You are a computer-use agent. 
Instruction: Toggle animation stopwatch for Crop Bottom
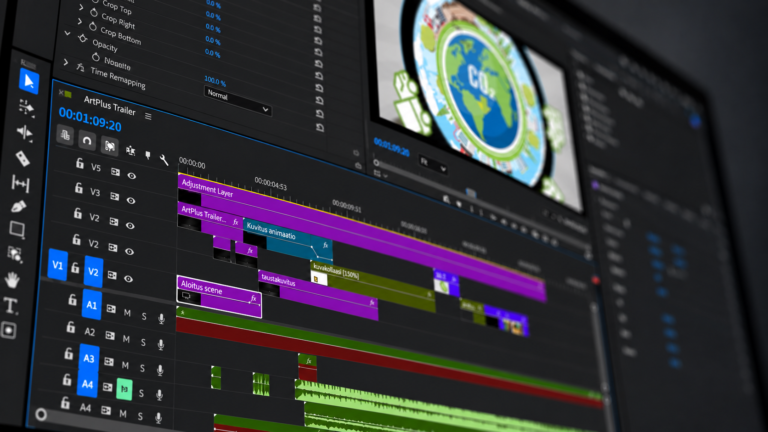[x=93, y=25]
